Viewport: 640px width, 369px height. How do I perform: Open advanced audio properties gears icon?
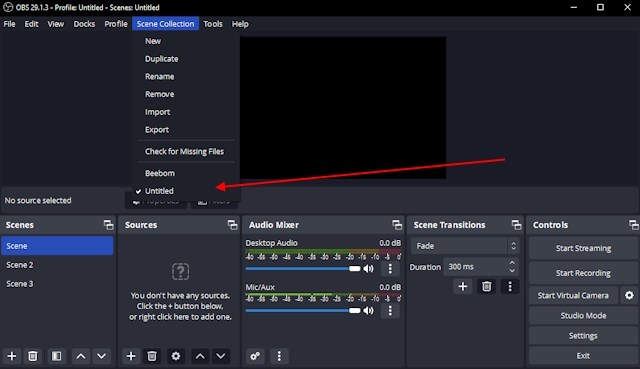click(x=256, y=356)
